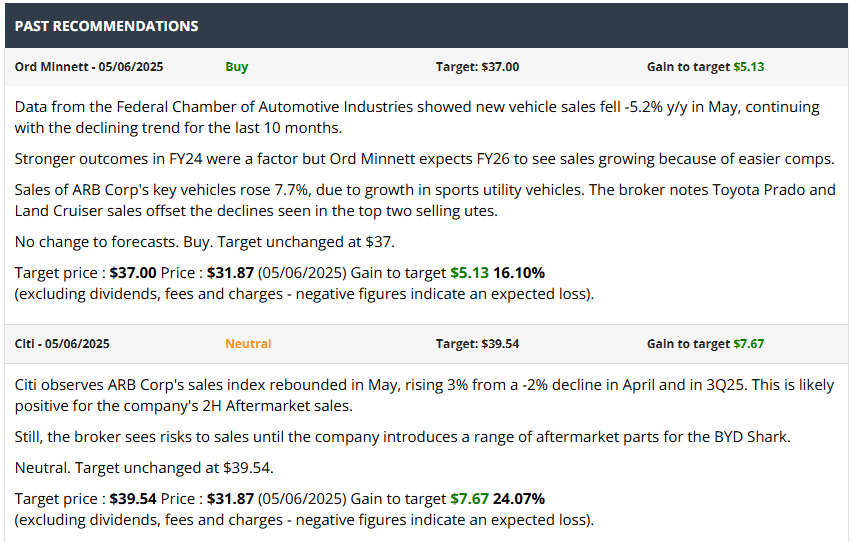Click the bold 16.10% gain percentage

point(519,272)
